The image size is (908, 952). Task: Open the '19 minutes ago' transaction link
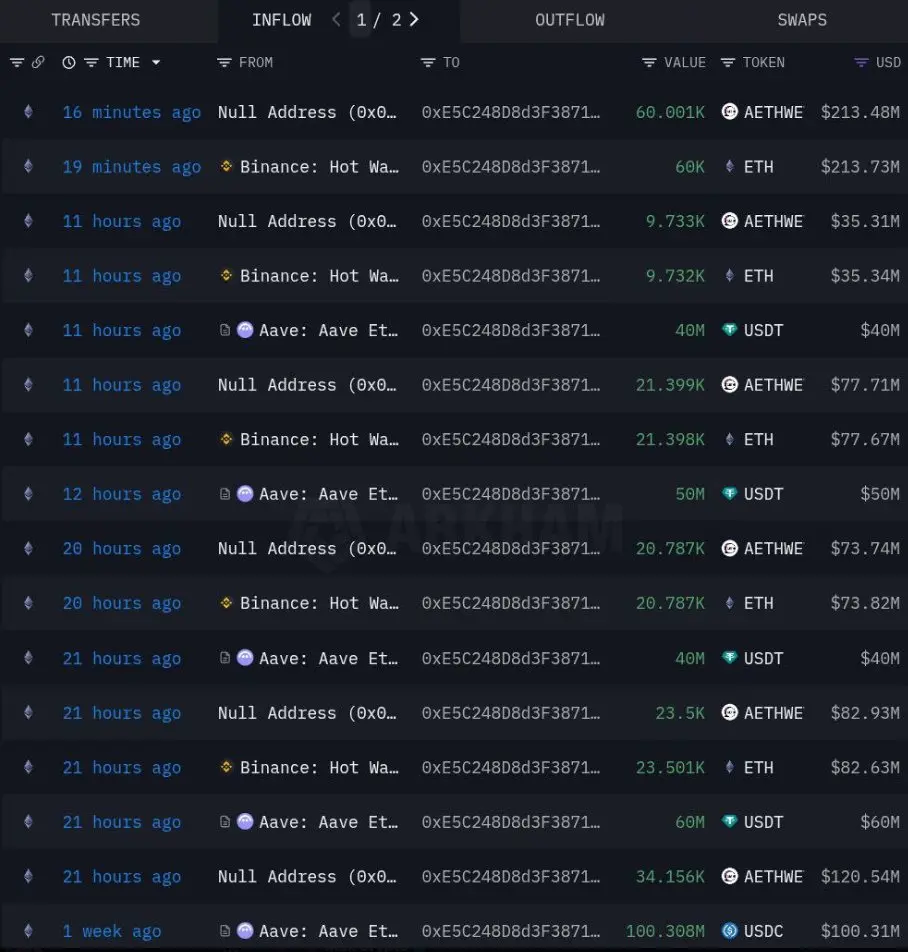132,167
